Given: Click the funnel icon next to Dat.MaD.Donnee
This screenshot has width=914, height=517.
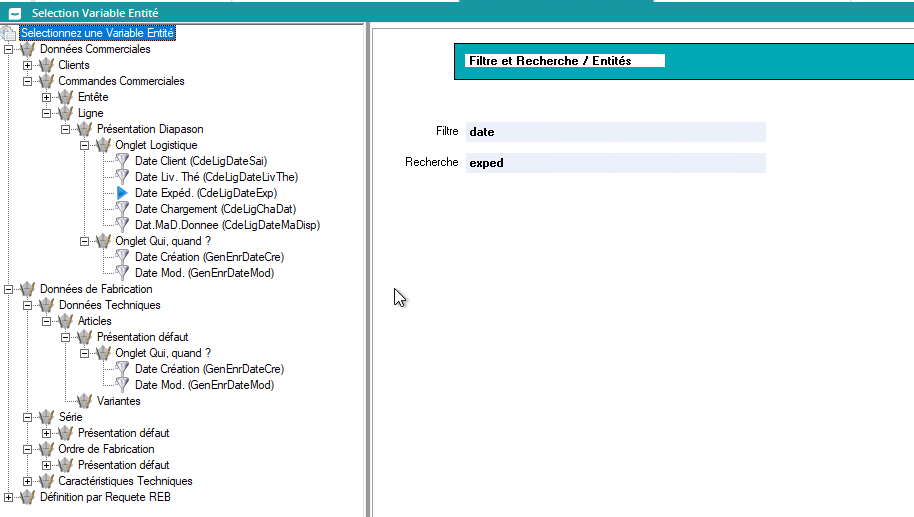Looking at the screenshot, I should (123, 225).
